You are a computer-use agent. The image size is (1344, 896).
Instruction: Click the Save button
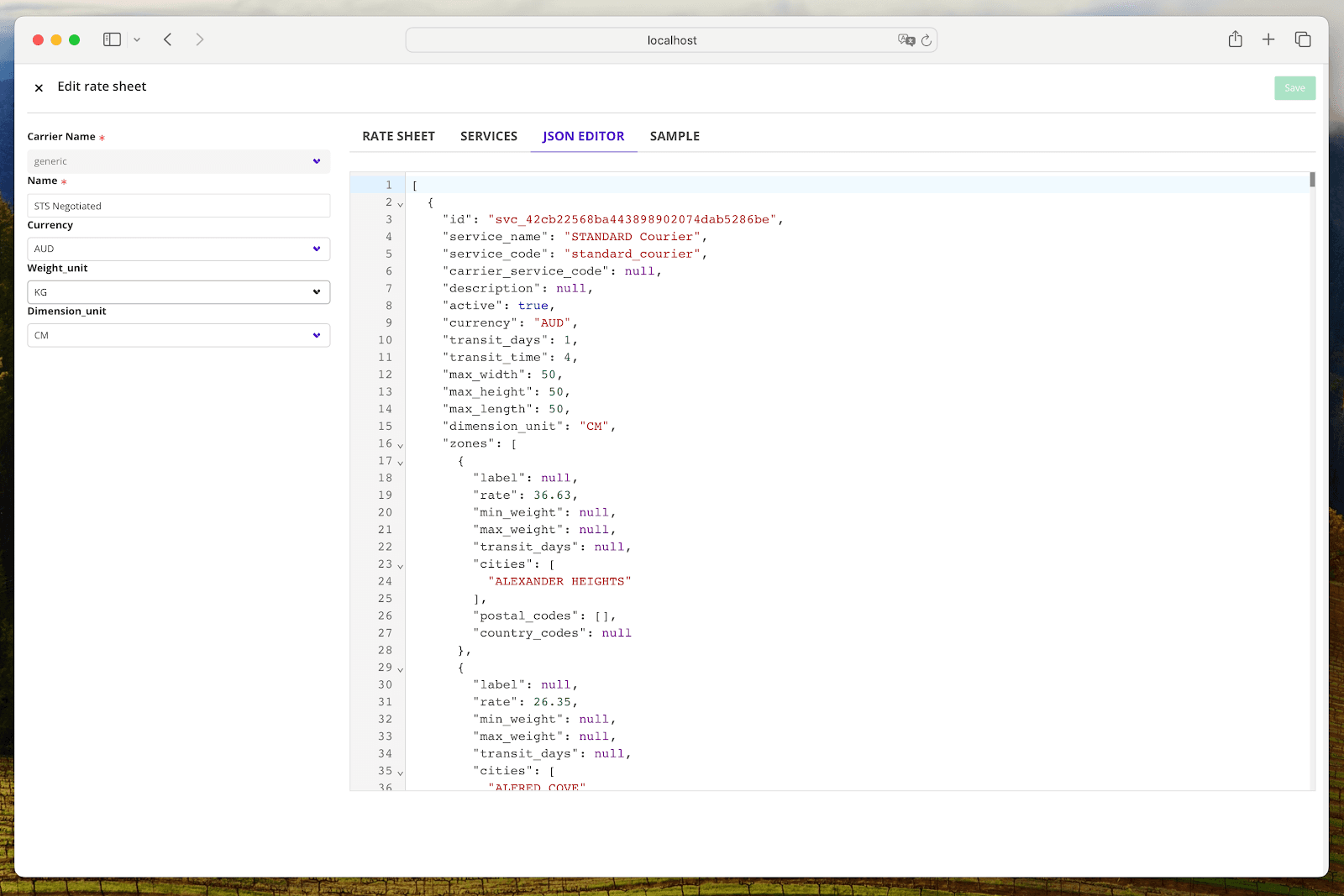[x=1294, y=87]
